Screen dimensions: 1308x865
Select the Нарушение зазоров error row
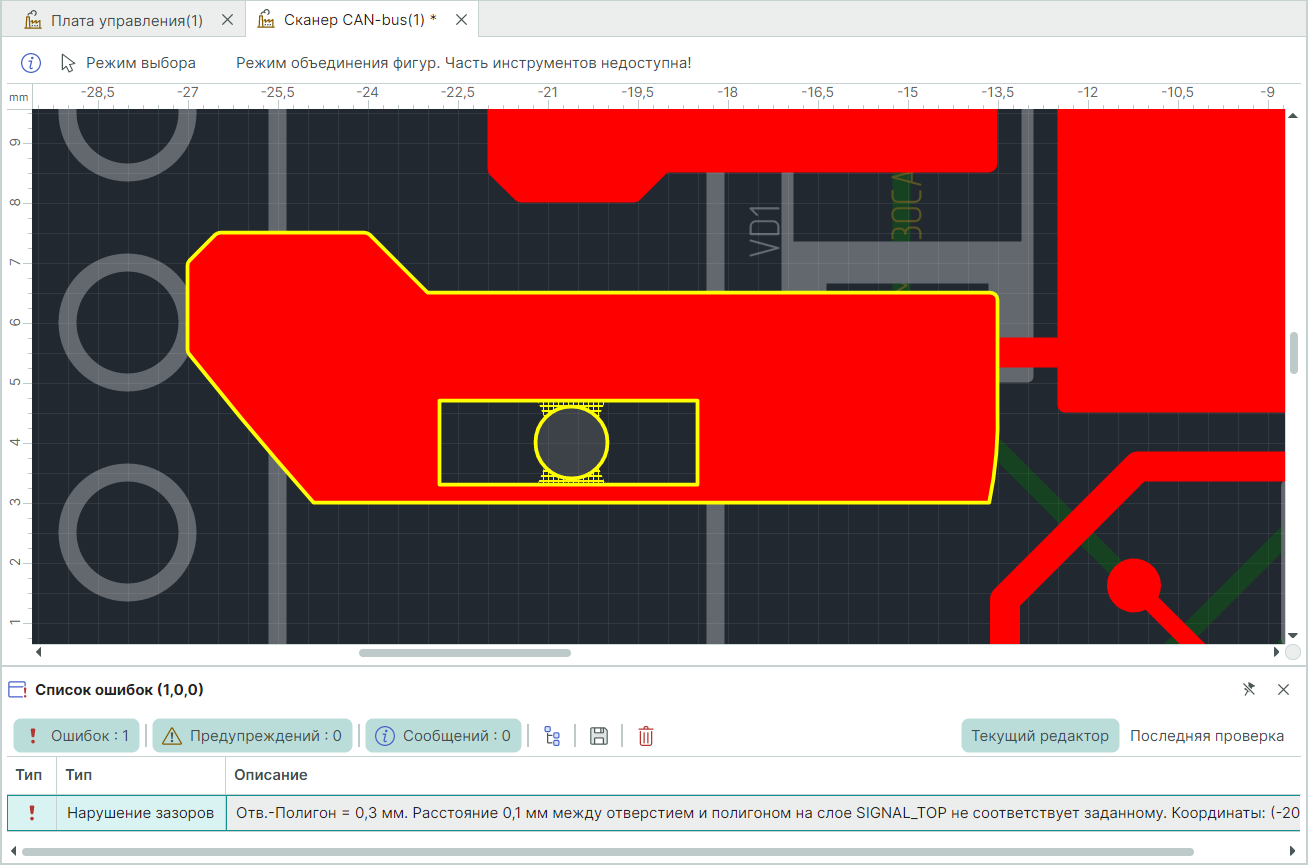(x=140, y=813)
